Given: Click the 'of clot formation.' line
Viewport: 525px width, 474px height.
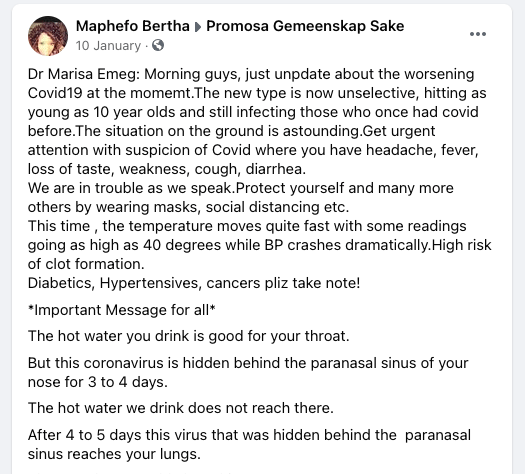Looking at the screenshot, I should coord(86,264).
